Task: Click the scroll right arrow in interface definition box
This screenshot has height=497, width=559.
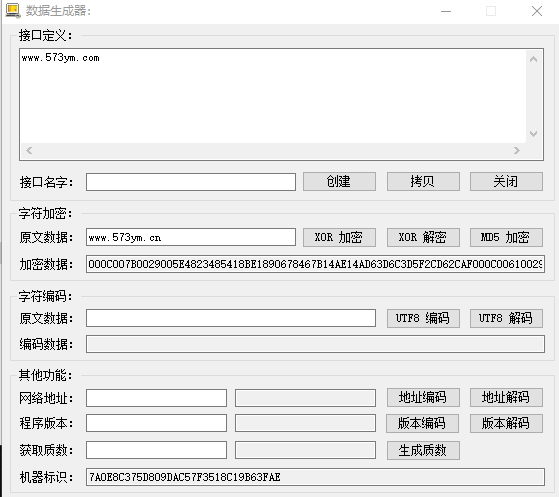Action: click(x=517, y=150)
